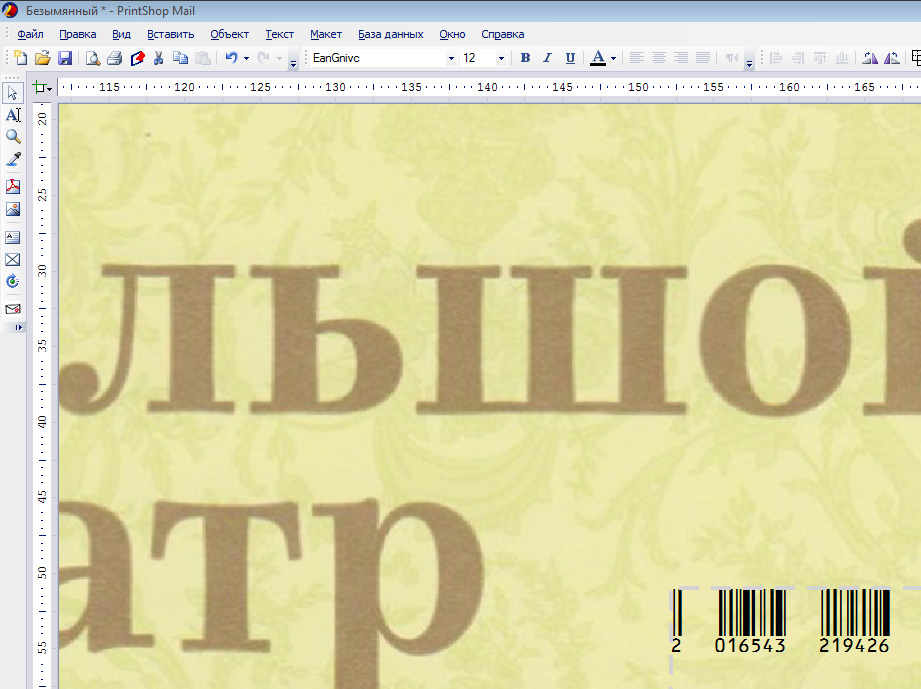Viewport: 921px width, 689px height.
Task: Click the second rotate triangle icon
Action: (x=892, y=58)
